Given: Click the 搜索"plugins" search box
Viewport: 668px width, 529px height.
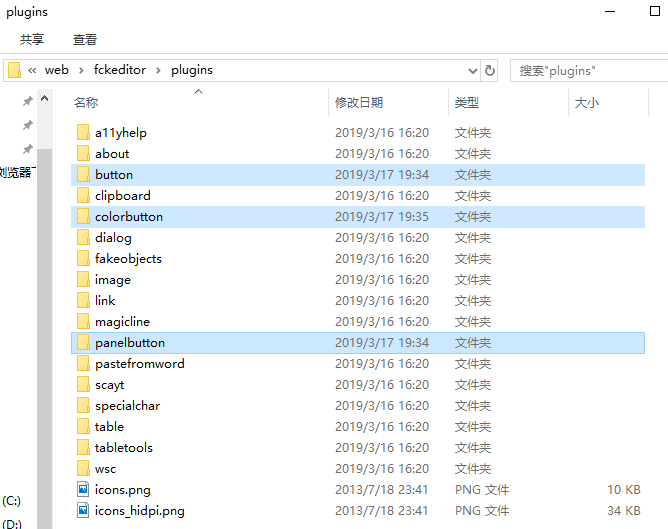Looking at the screenshot, I should pyautogui.click(x=590, y=70).
